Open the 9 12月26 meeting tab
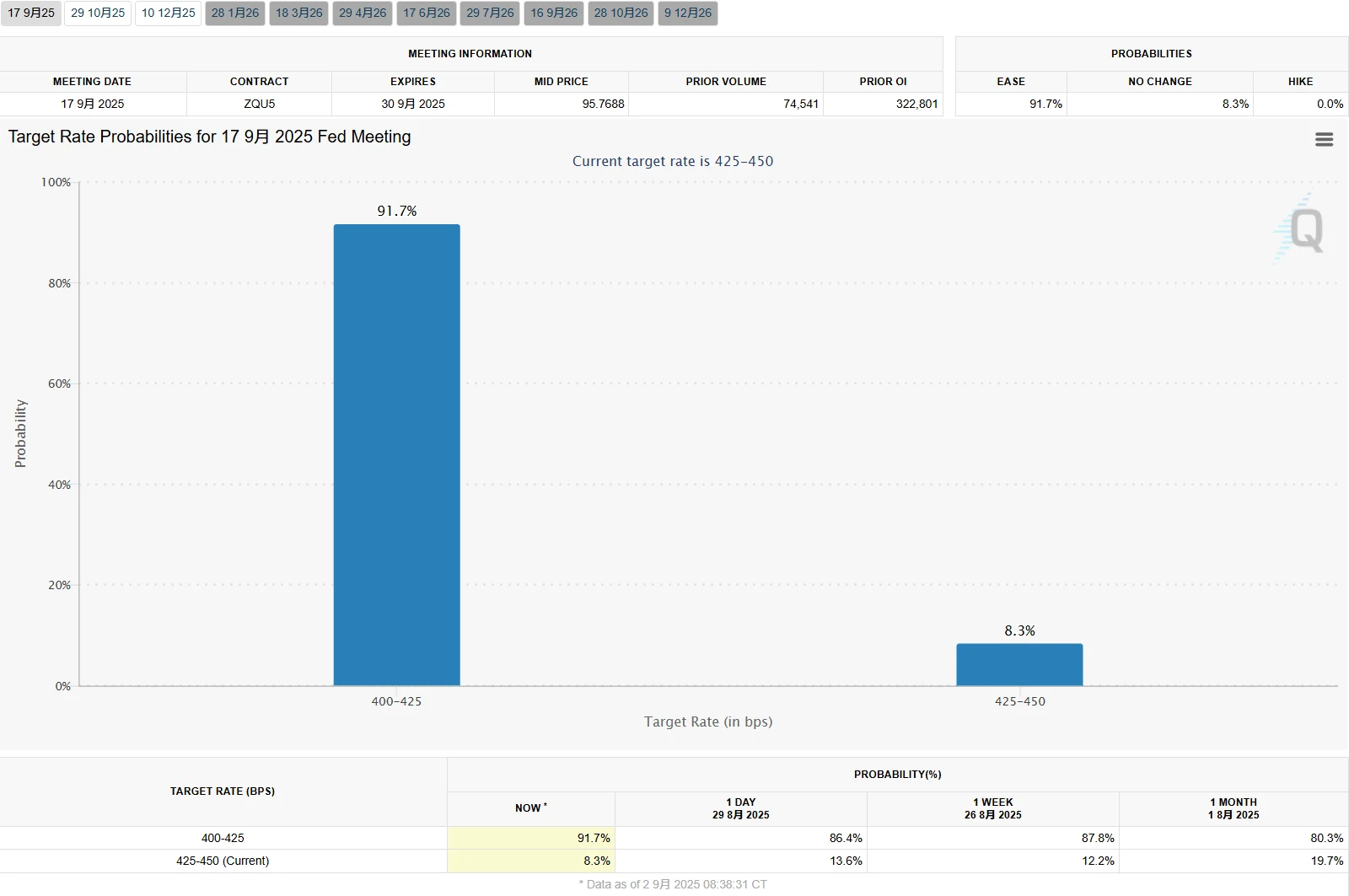The width and height of the screenshot is (1349, 896). point(688,13)
